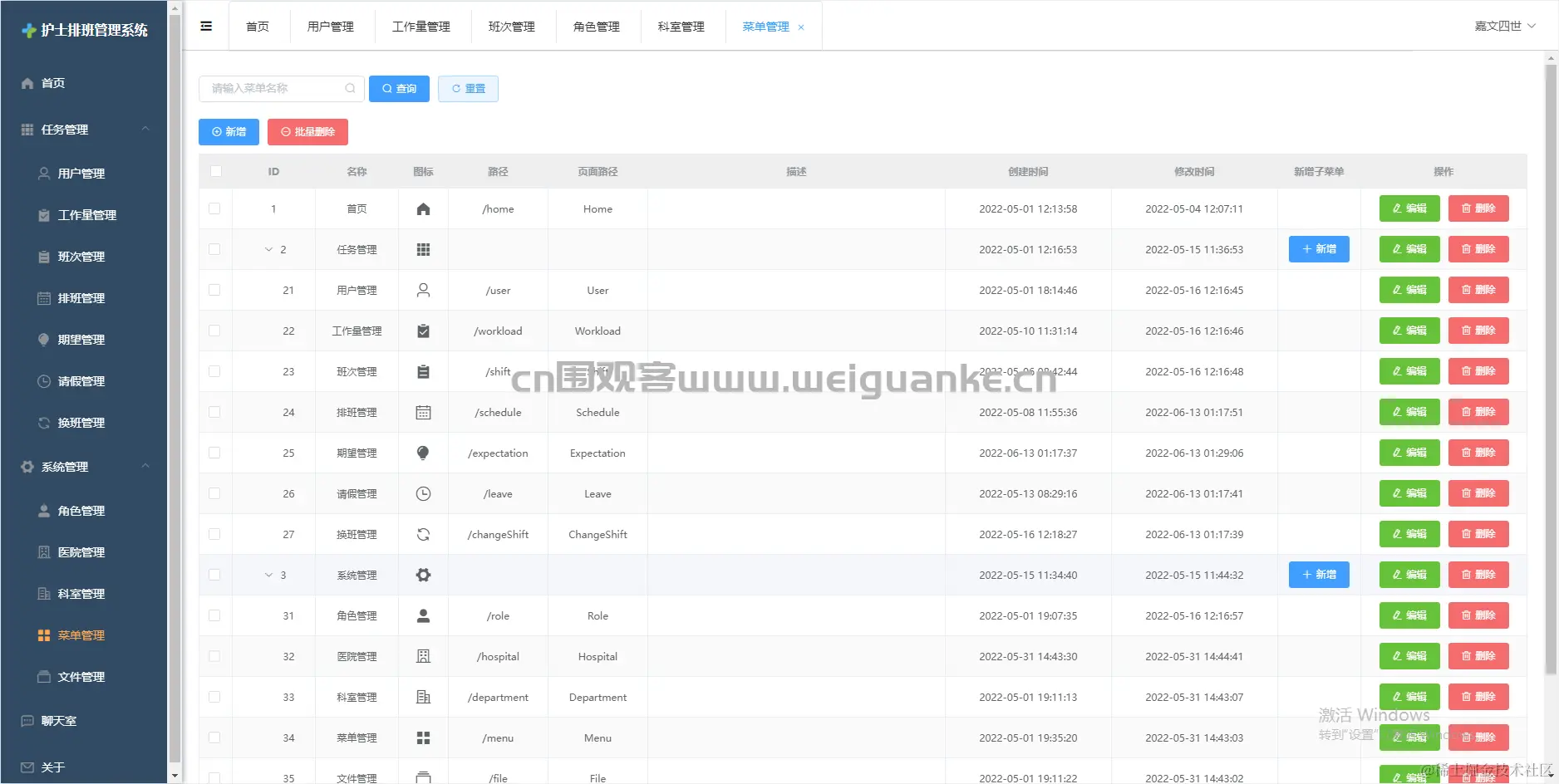Click the main page vertical scrollbar

(x=1551, y=370)
